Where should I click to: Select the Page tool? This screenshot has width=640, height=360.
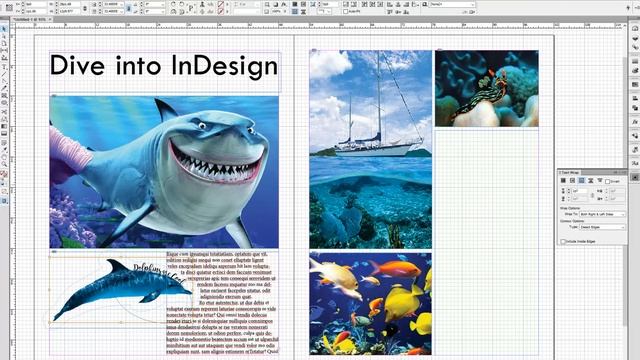click(x=4, y=43)
